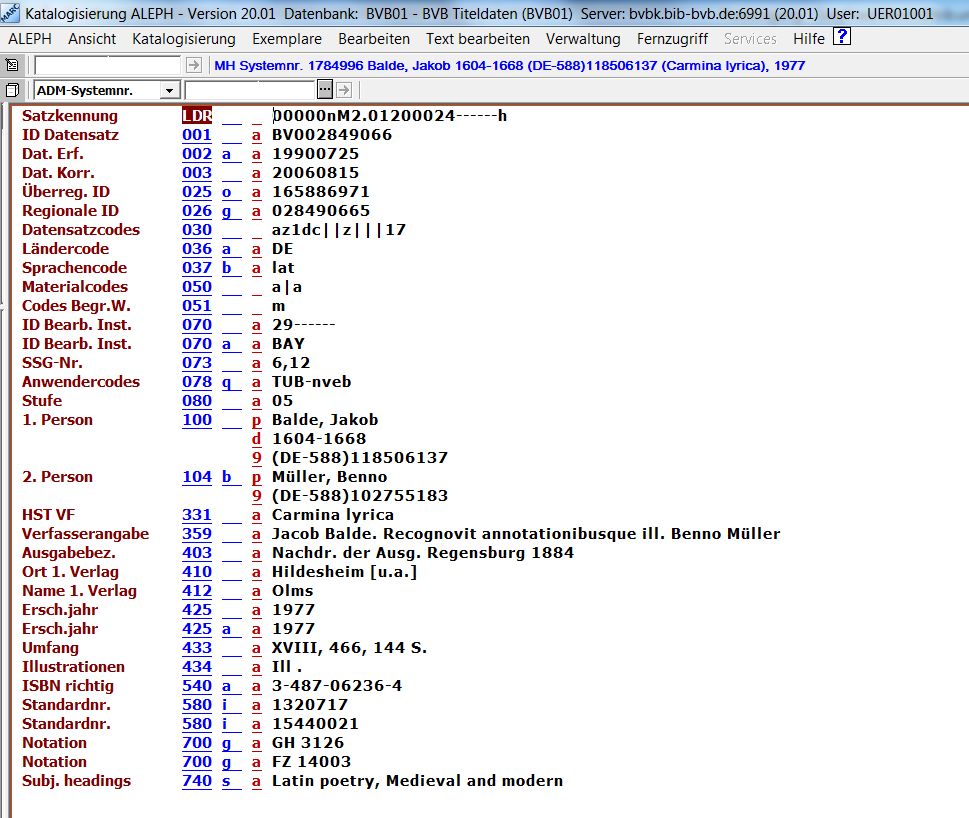
Task: Click the input field next to ADM-Systemnr.
Action: (x=264, y=90)
